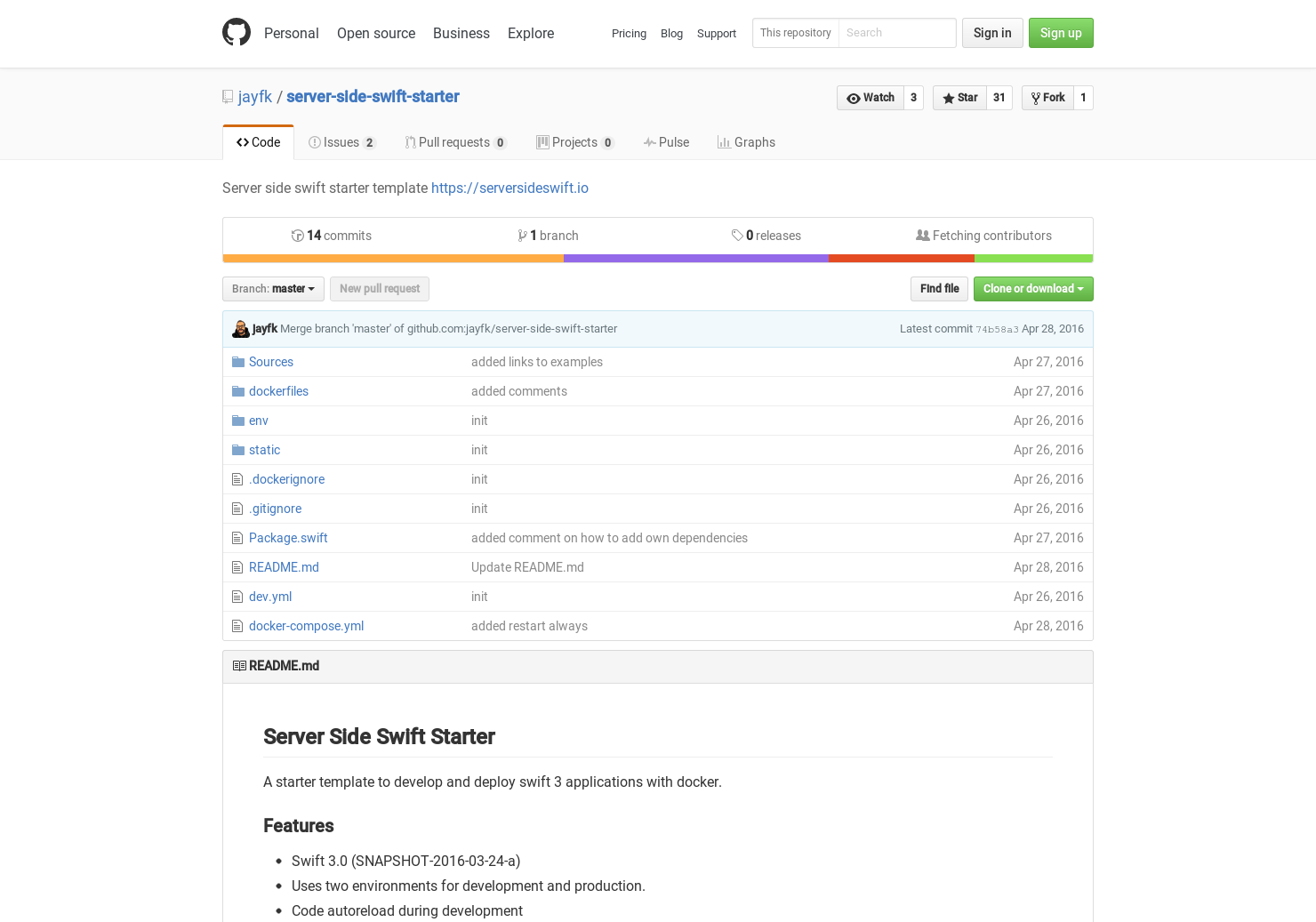Click jayfk's commit avatar
Viewport: 1316px width, 922px height.
click(240, 328)
